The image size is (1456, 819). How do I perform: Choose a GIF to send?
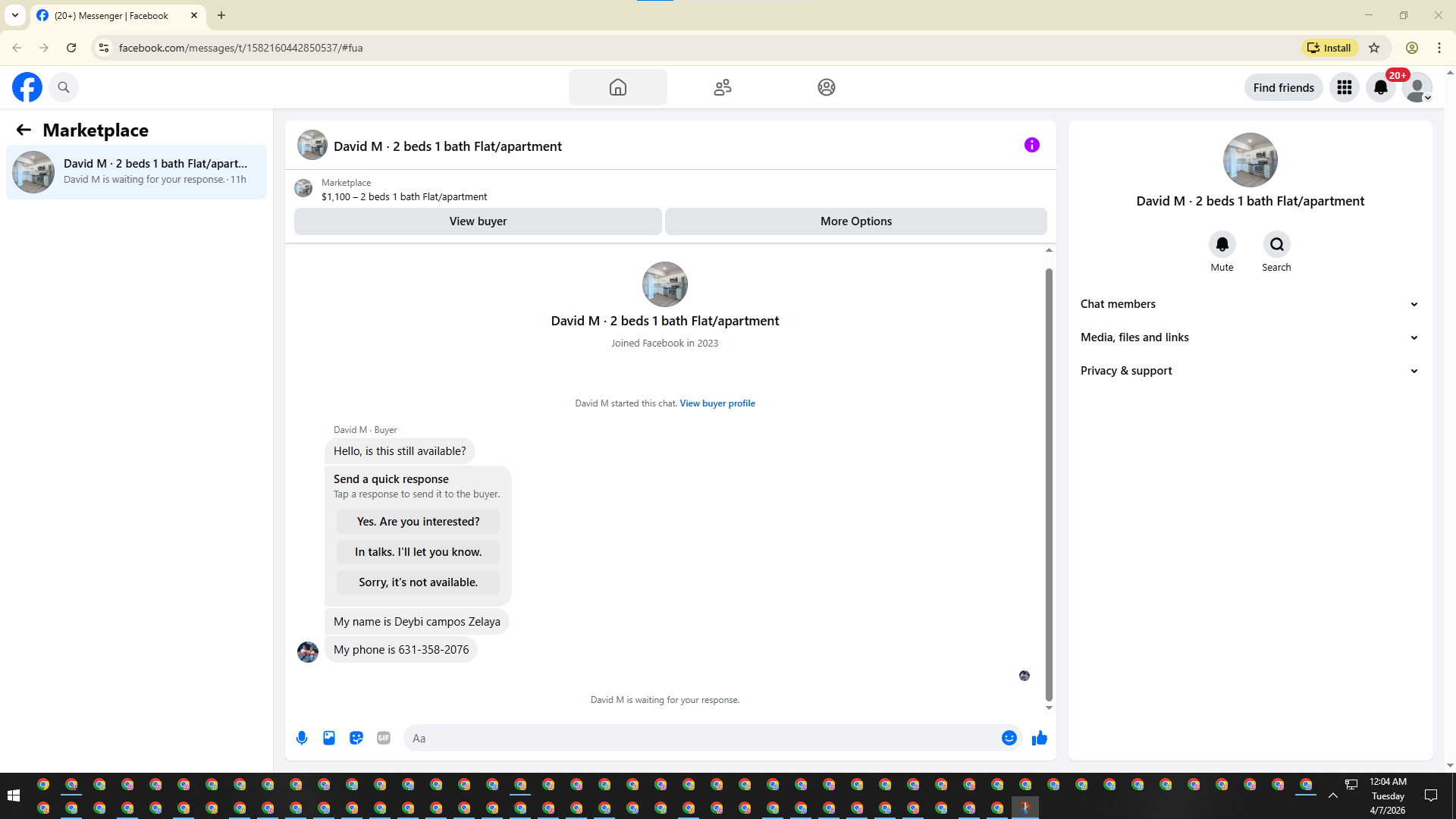pyautogui.click(x=384, y=738)
